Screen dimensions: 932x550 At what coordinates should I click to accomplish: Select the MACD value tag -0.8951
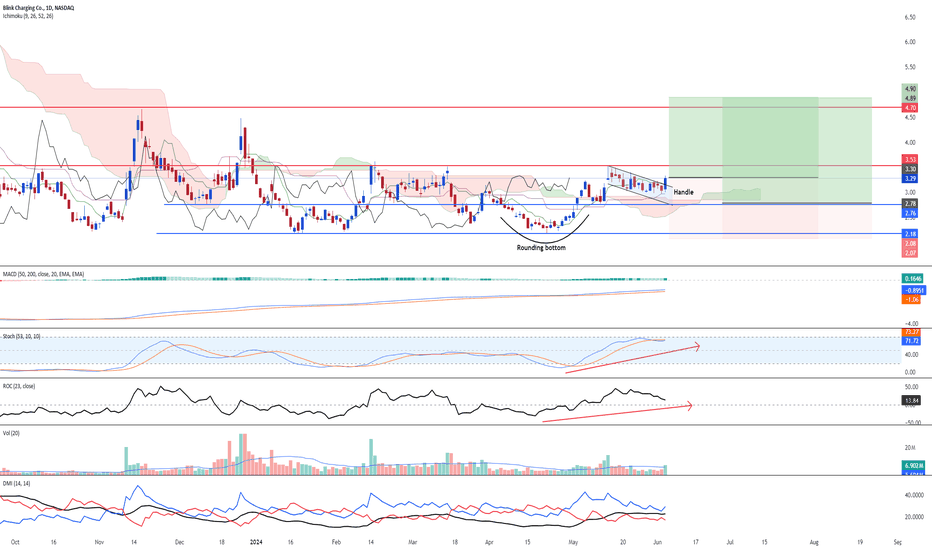click(912, 290)
